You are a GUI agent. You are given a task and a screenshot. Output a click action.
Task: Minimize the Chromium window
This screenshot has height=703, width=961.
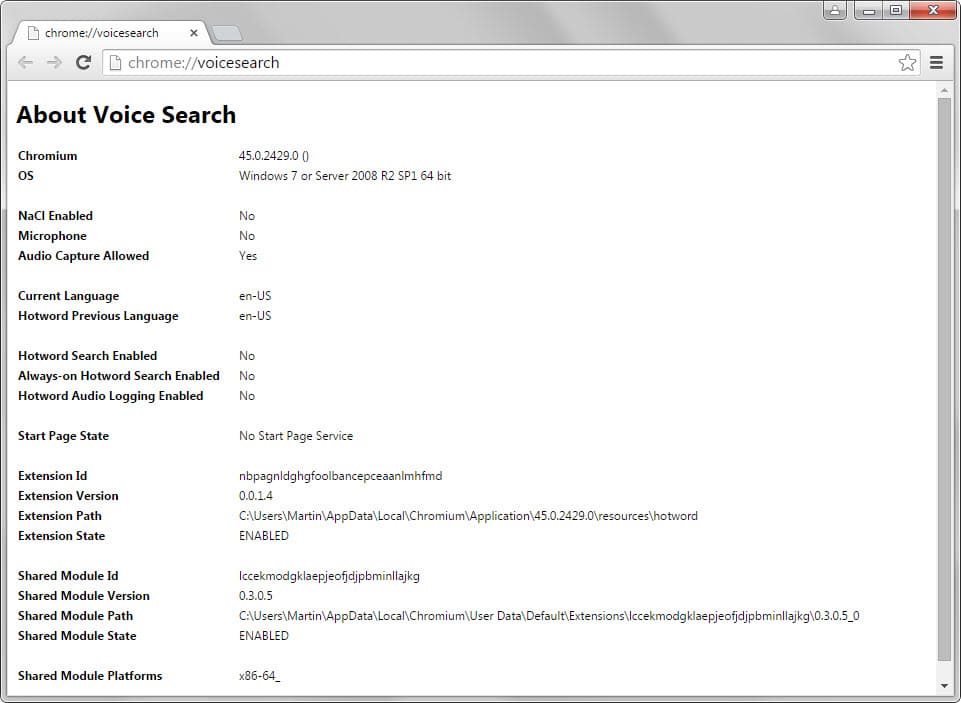pos(869,10)
